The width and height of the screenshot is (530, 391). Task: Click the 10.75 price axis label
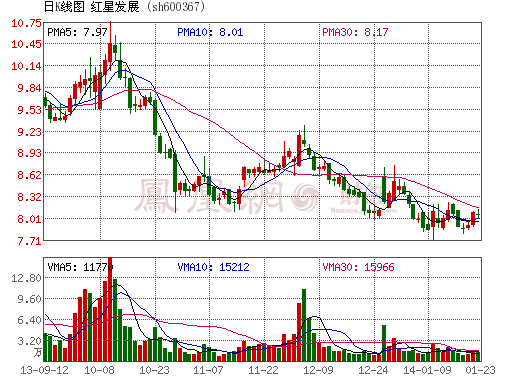26,23
